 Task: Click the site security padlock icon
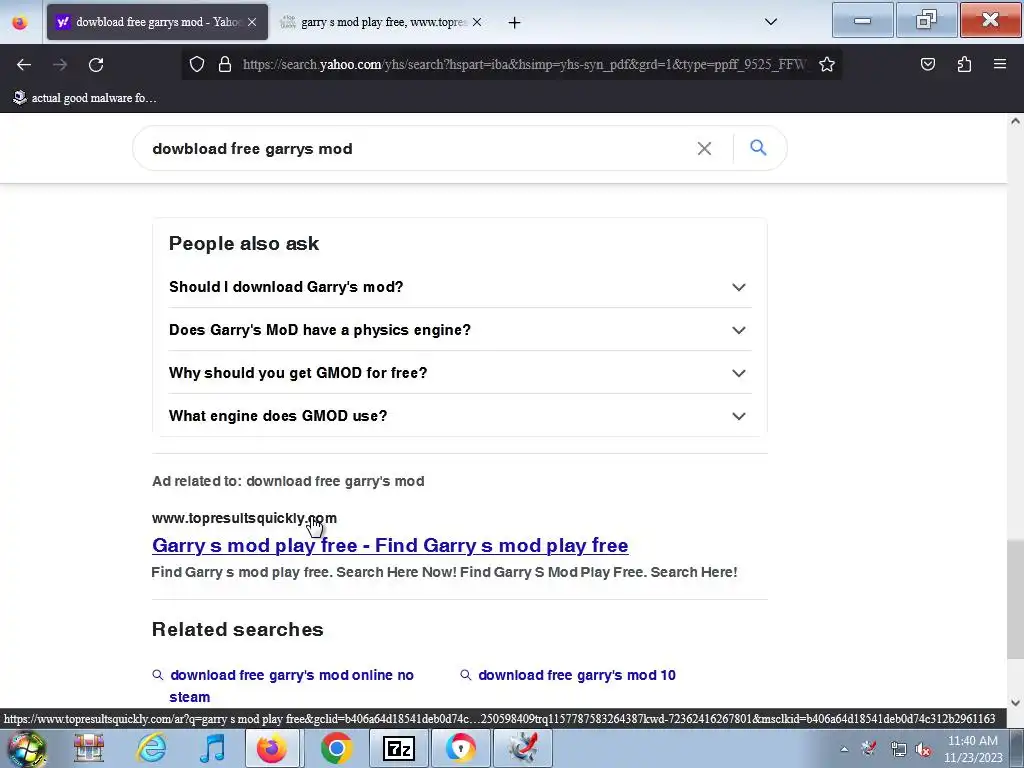[225, 64]
